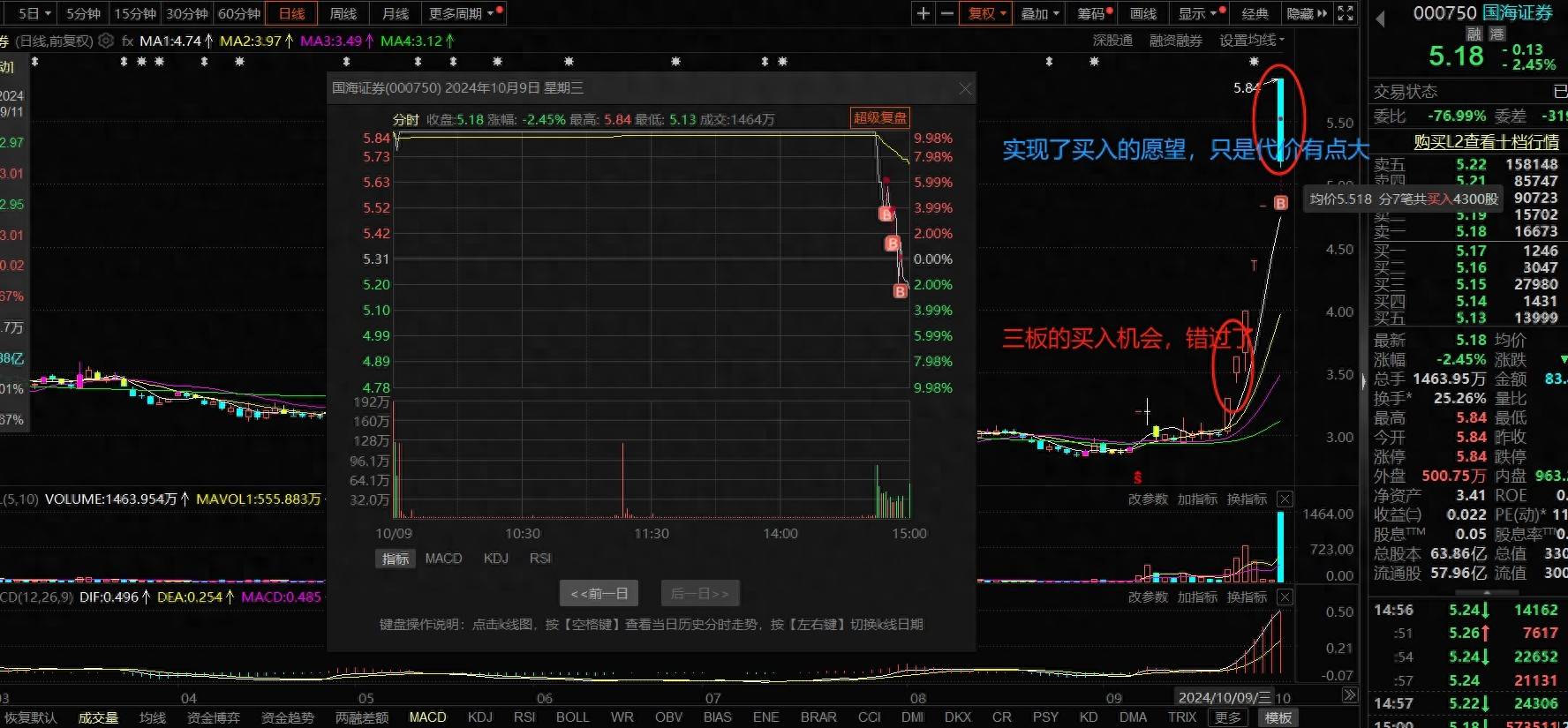The height and width of the screenshot is (728, 1568).
Task: Expand hidden panel via 隐藏 button
Action: pos(1306,13)
